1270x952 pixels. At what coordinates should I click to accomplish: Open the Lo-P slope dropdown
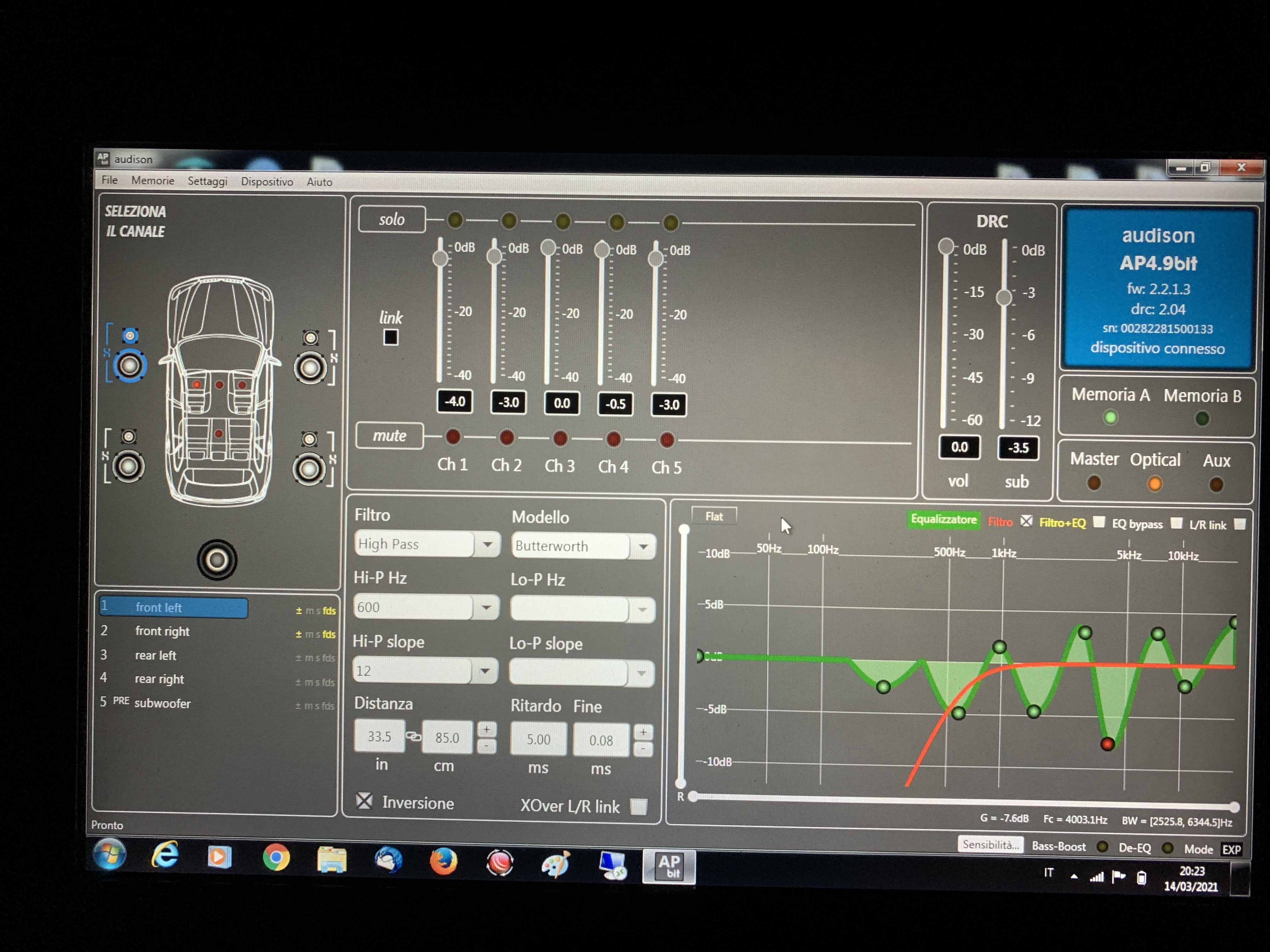[x=641, y=674]
